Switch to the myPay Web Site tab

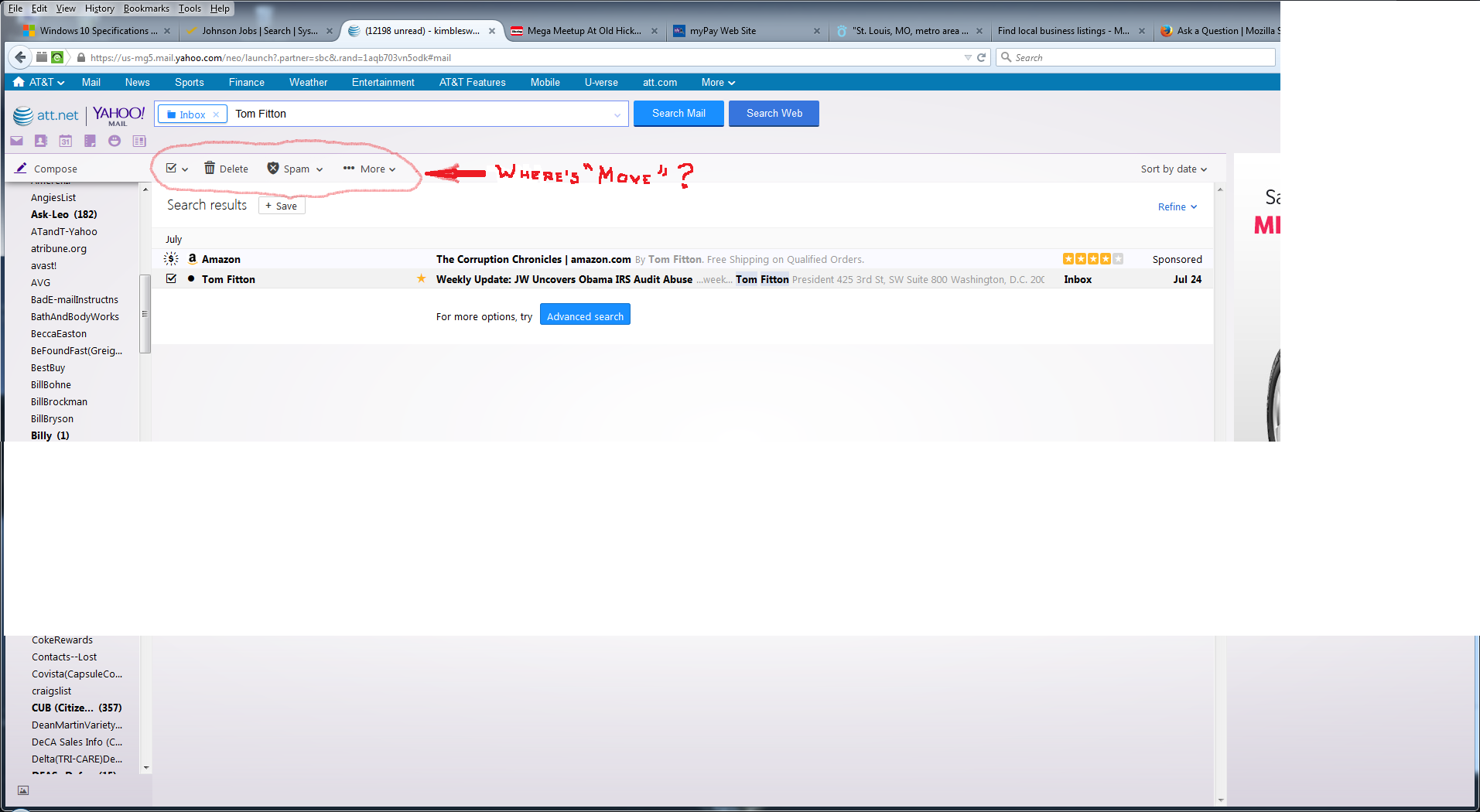pos(747,31)
